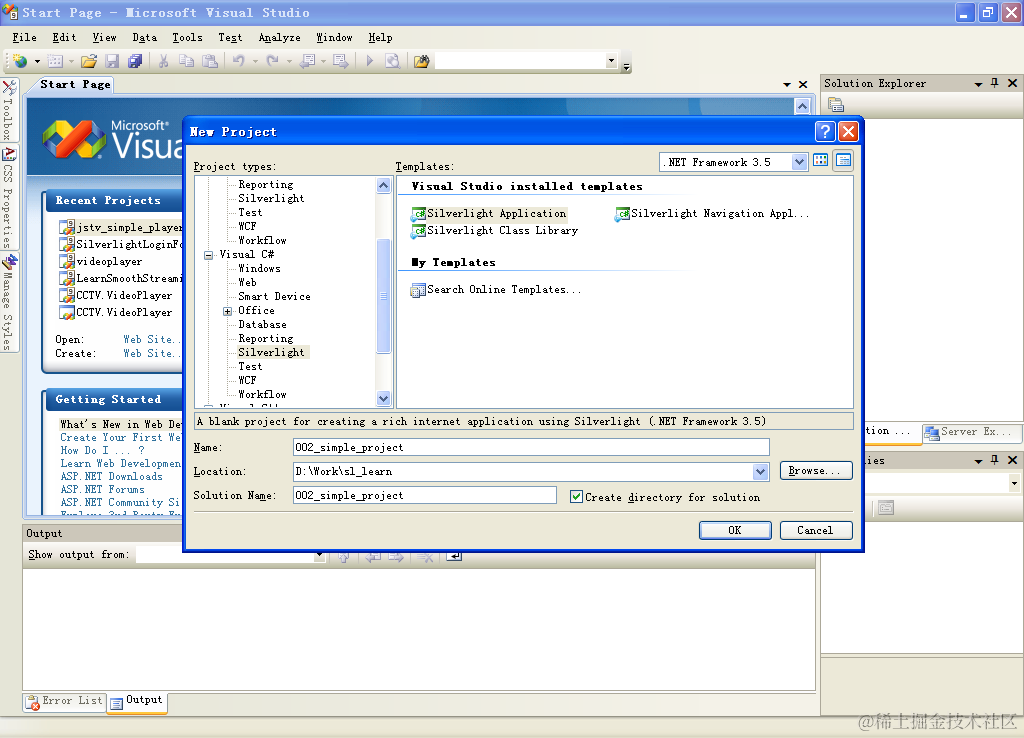Select Smart Device project type
The image size is (1024, 738).
click(x=274, y=297)
